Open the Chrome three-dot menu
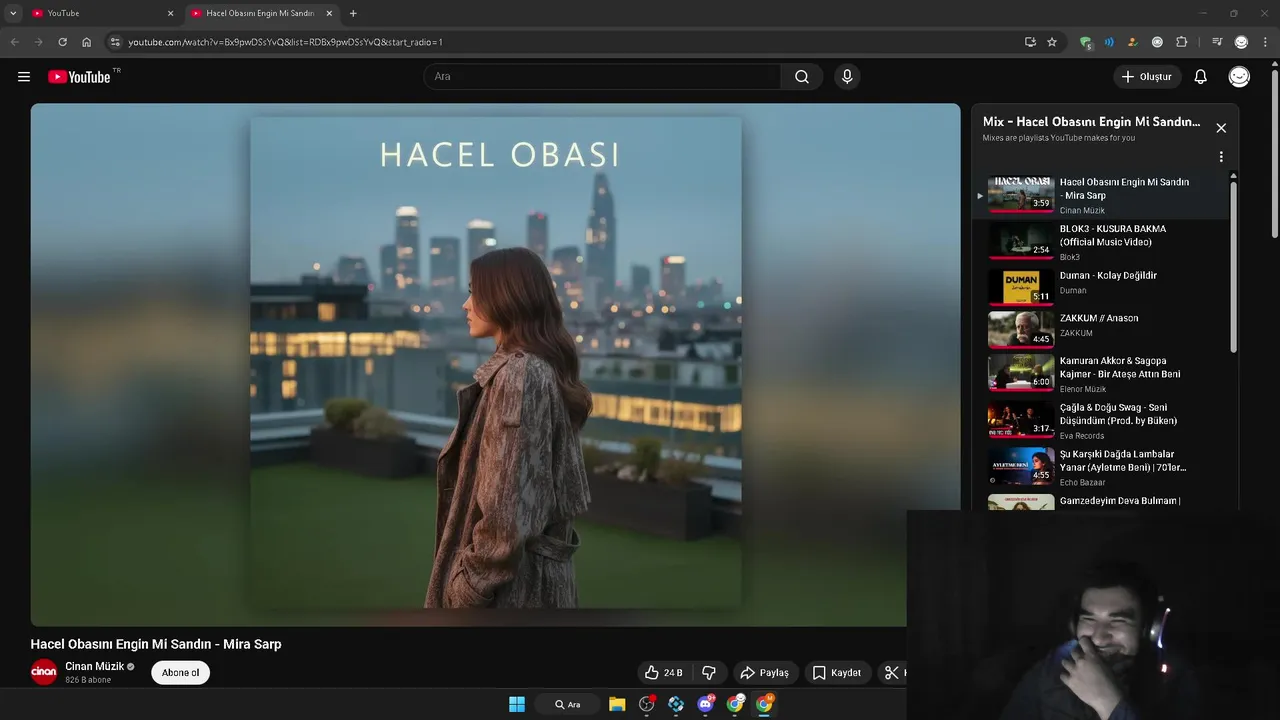This screenshot has height=720, width=1280. point(1266,42)
